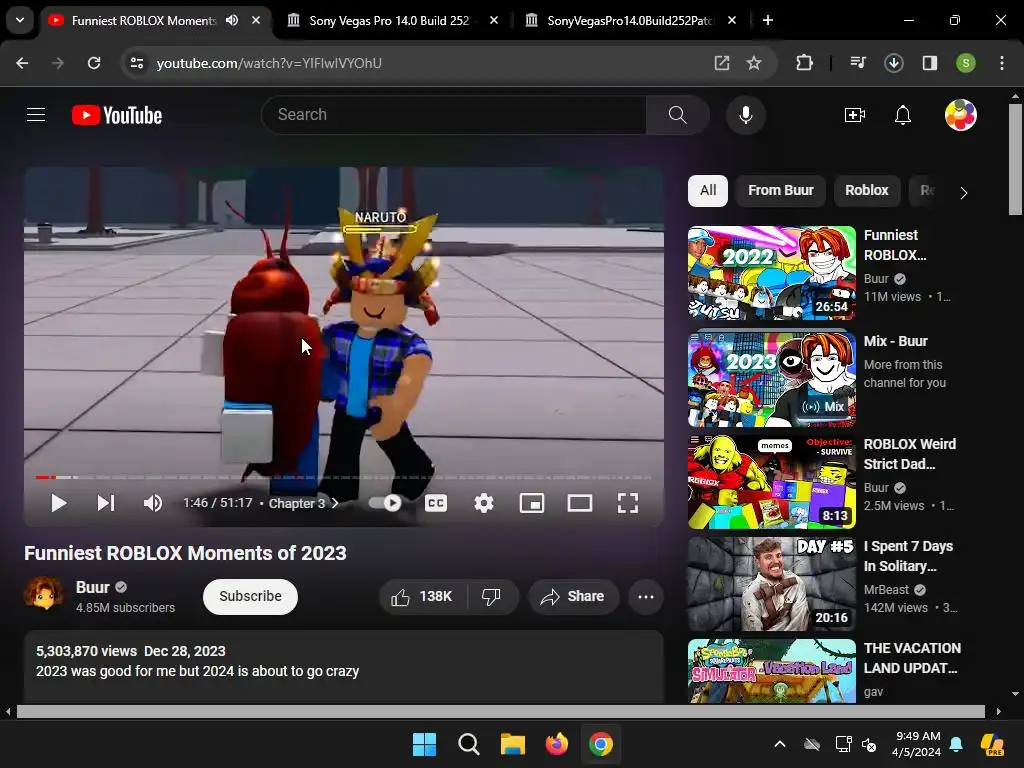
Task: Subscribe to the Buur channel
Action: (250, 596)
